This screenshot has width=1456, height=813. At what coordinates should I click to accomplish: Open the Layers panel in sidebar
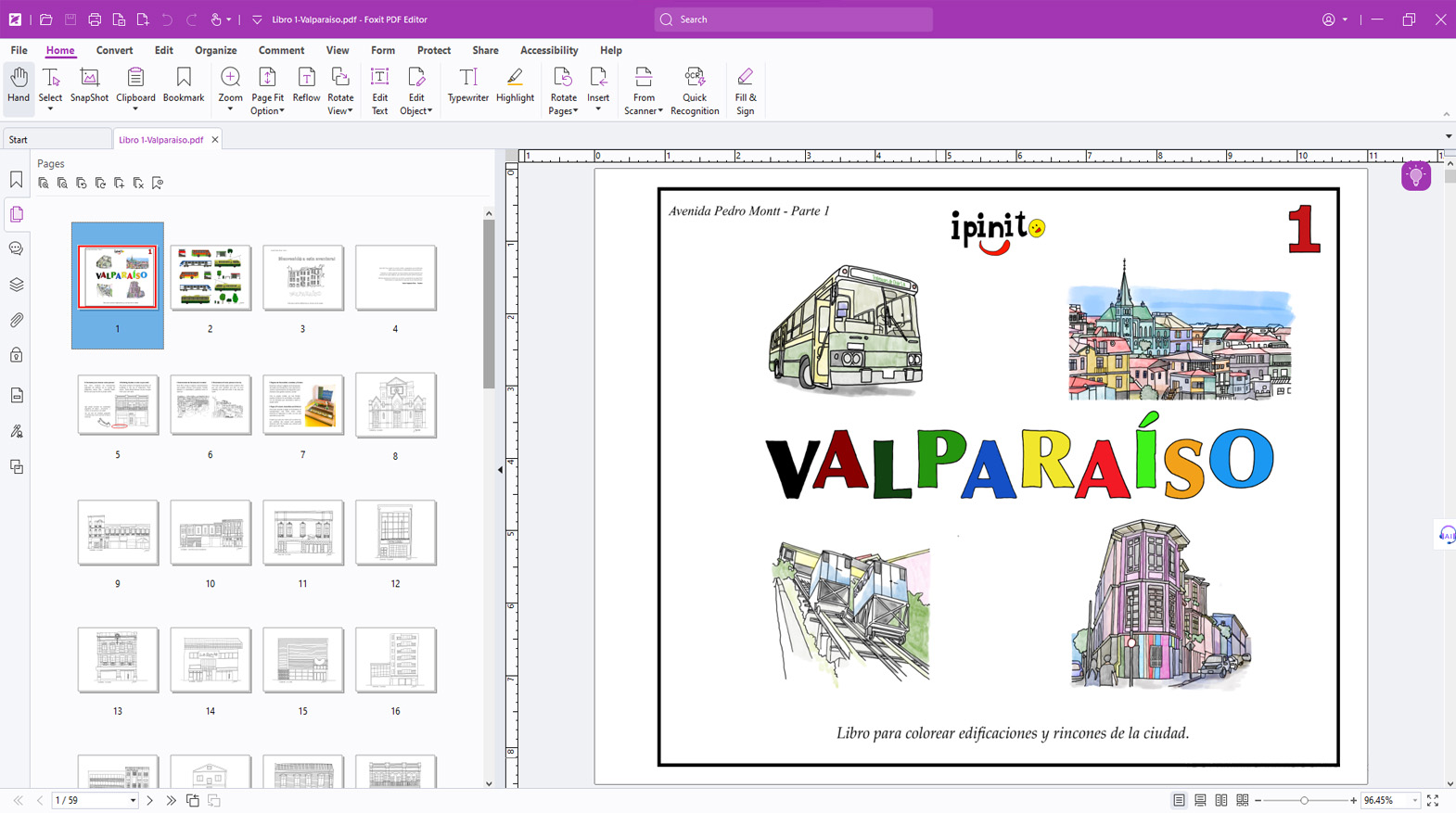click(17, 285)
